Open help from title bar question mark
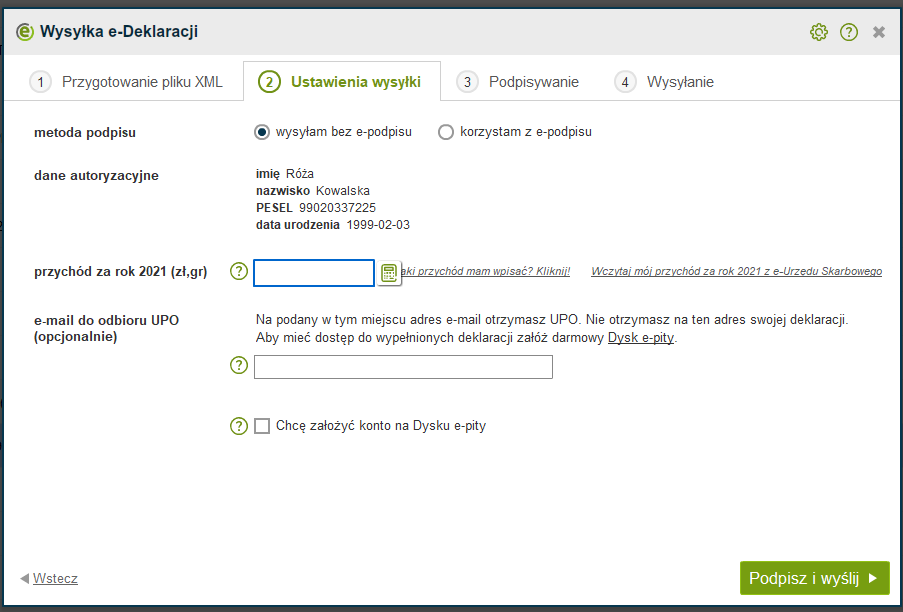This screenshot has width=903, height=612. (x=849, y=32)
